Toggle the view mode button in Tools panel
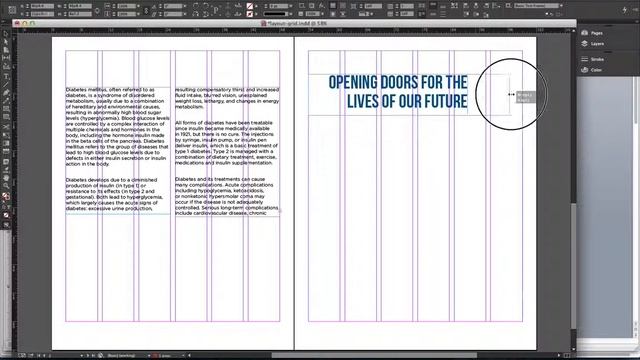This screenshot has width=640, height=360. point(6,225)
